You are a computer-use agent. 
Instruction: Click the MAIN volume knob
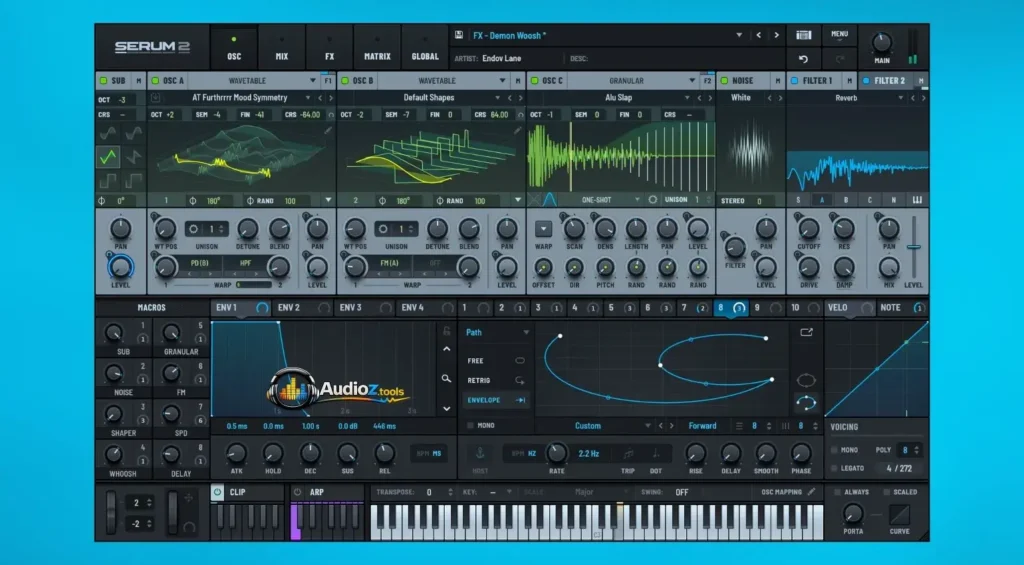click(882, 42)
